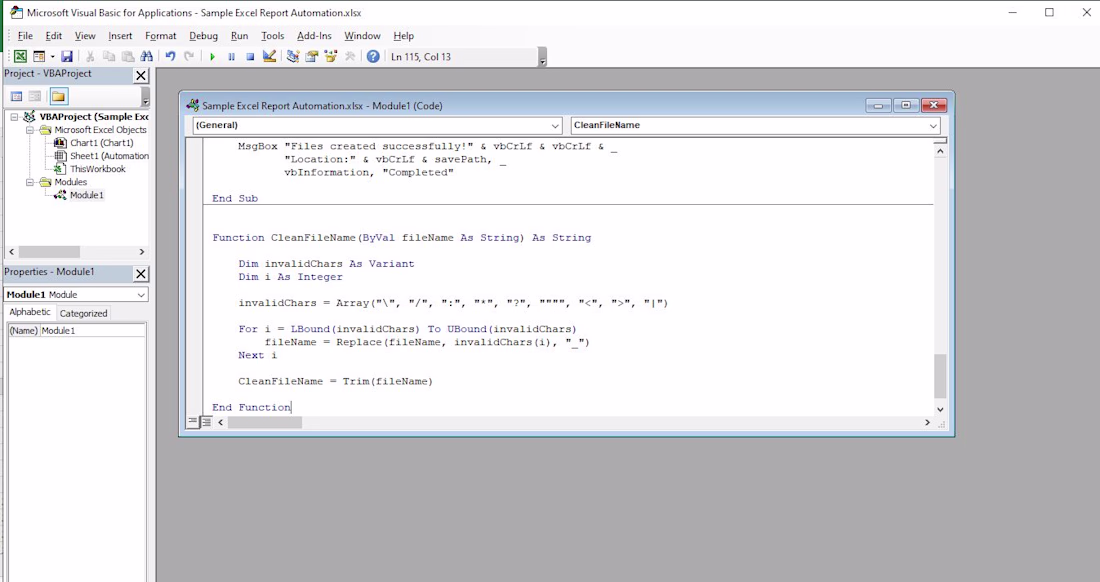Click Procedure View button at code window bottom

pos(193,422)
